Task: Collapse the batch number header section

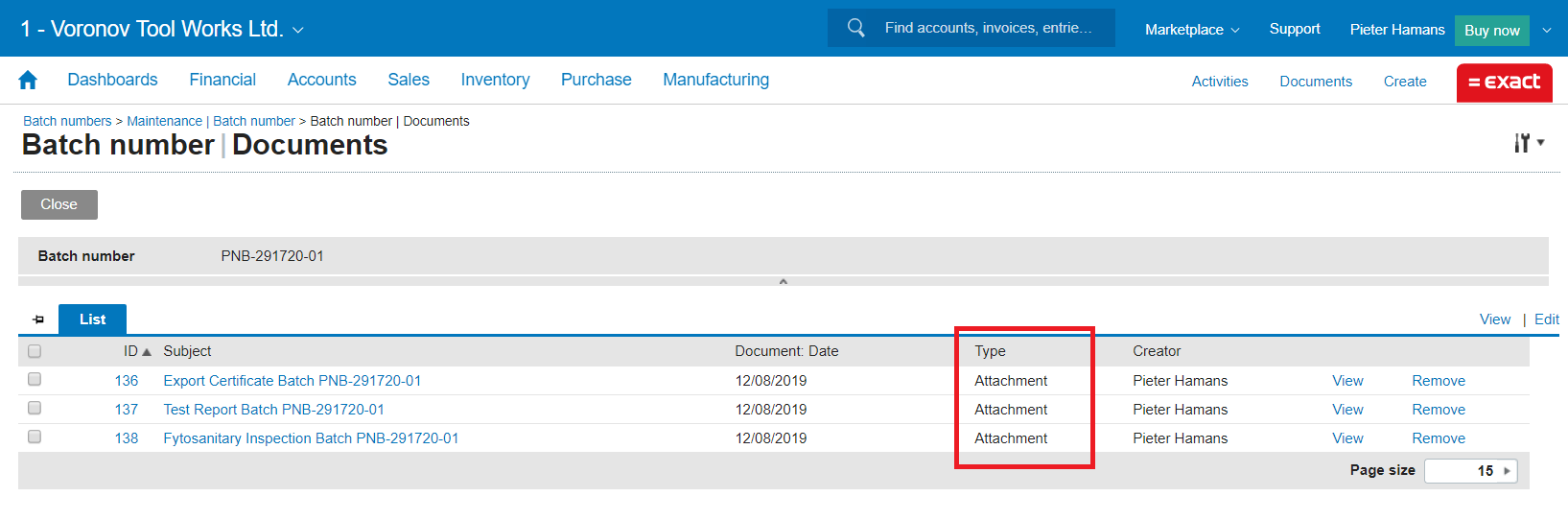Action: (x=783, y=282)
